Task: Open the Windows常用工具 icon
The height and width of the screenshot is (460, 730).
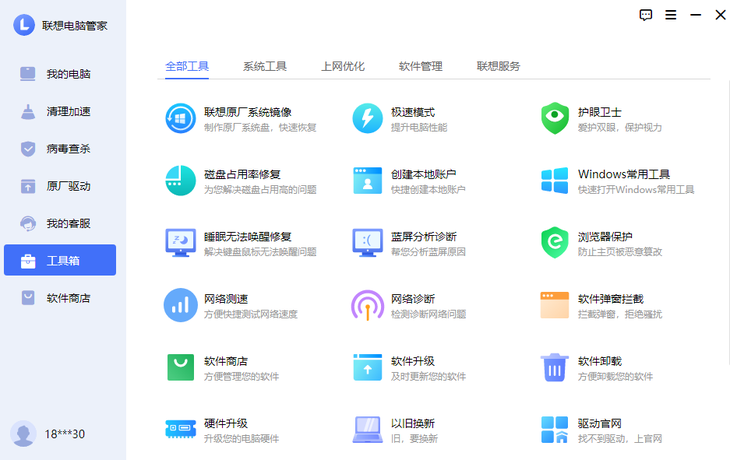Action: point(555,180)
